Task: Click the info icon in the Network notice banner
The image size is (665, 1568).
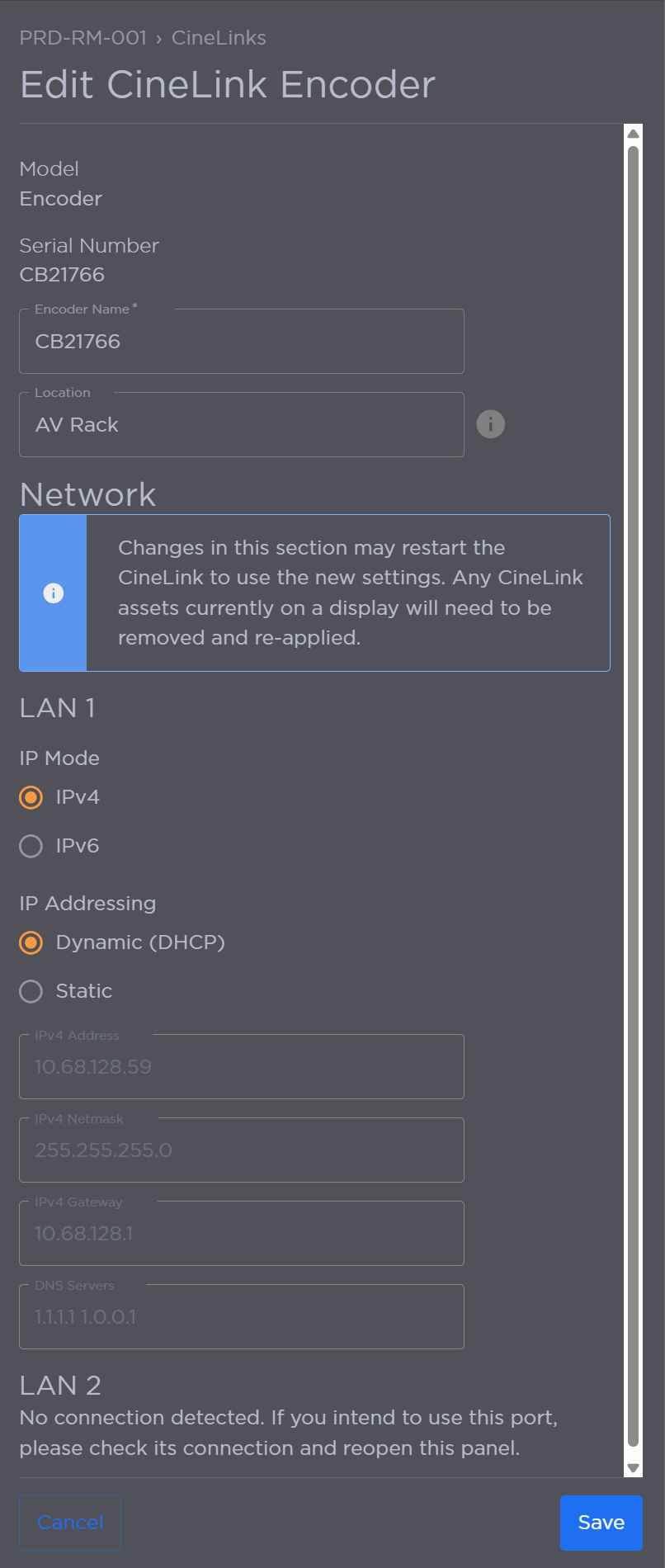Action: coord(53,593)
